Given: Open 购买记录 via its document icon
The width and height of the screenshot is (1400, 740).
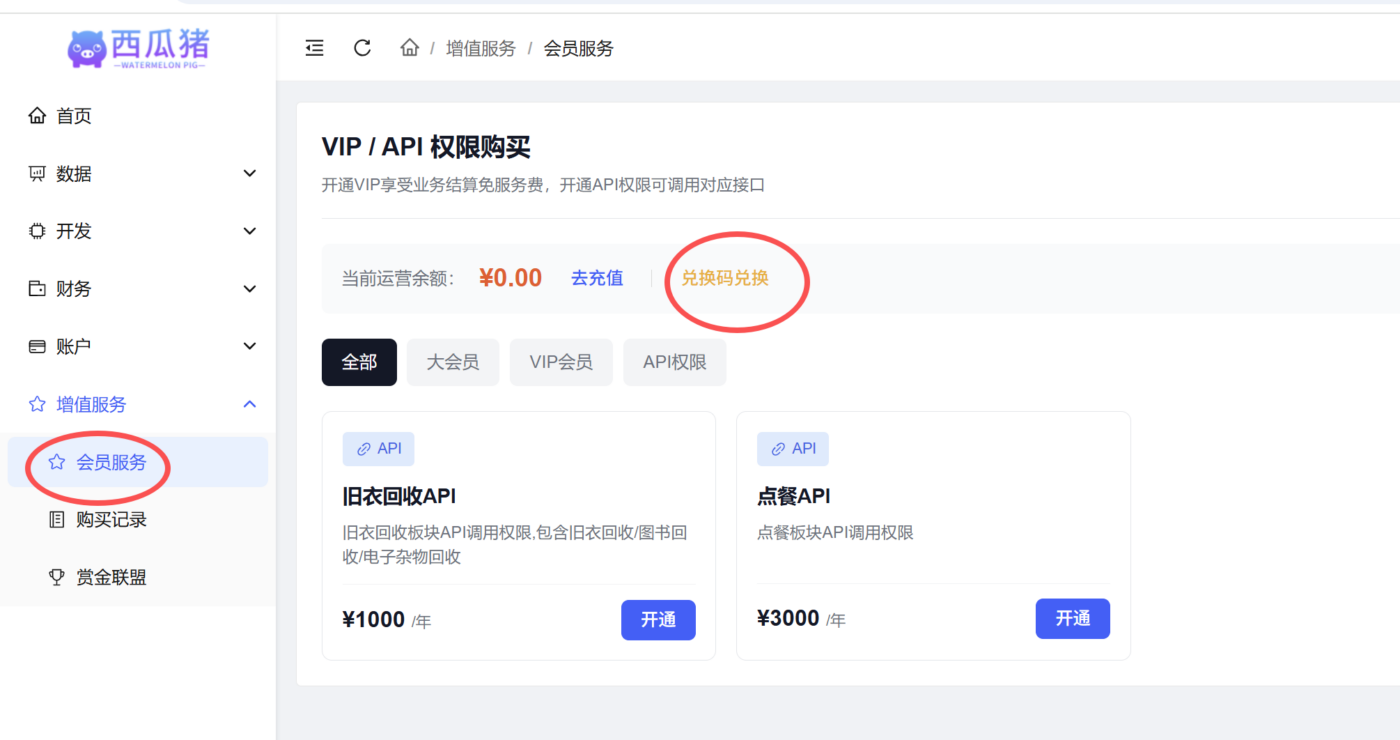Looking at the screenshot, I should [x=58, y=519].
